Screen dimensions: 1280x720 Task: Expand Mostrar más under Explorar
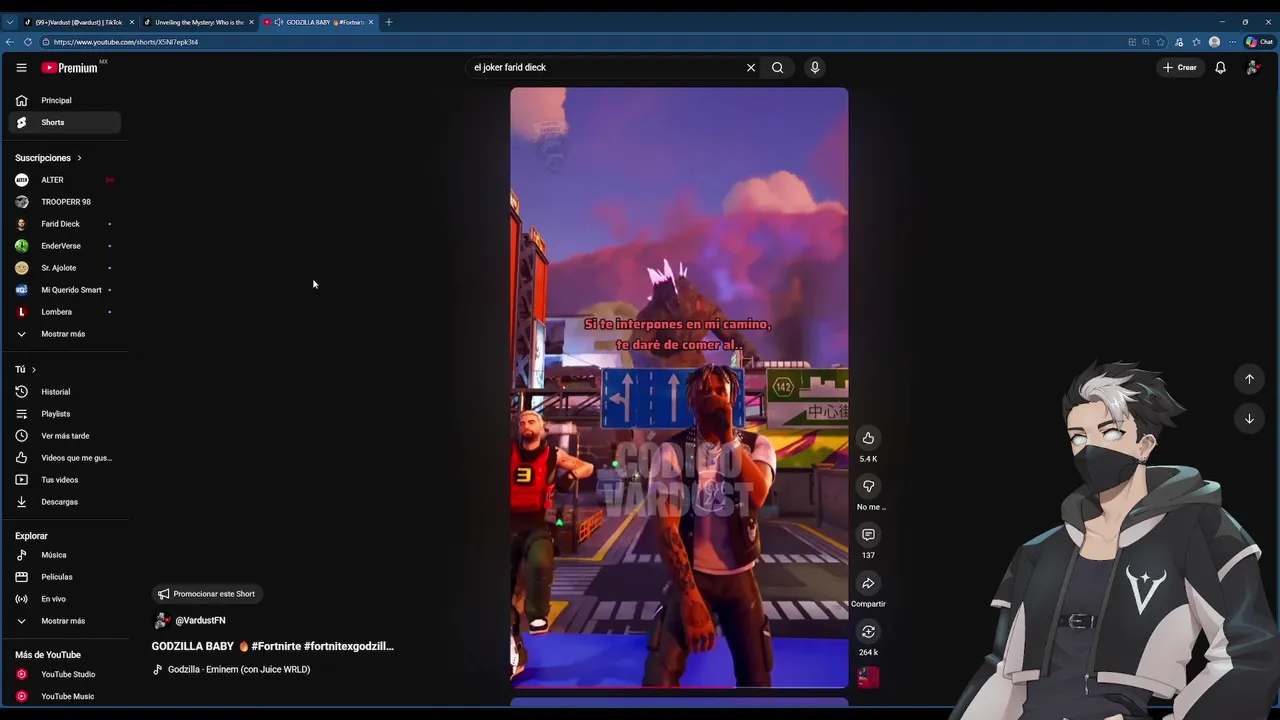pos(65,621)
